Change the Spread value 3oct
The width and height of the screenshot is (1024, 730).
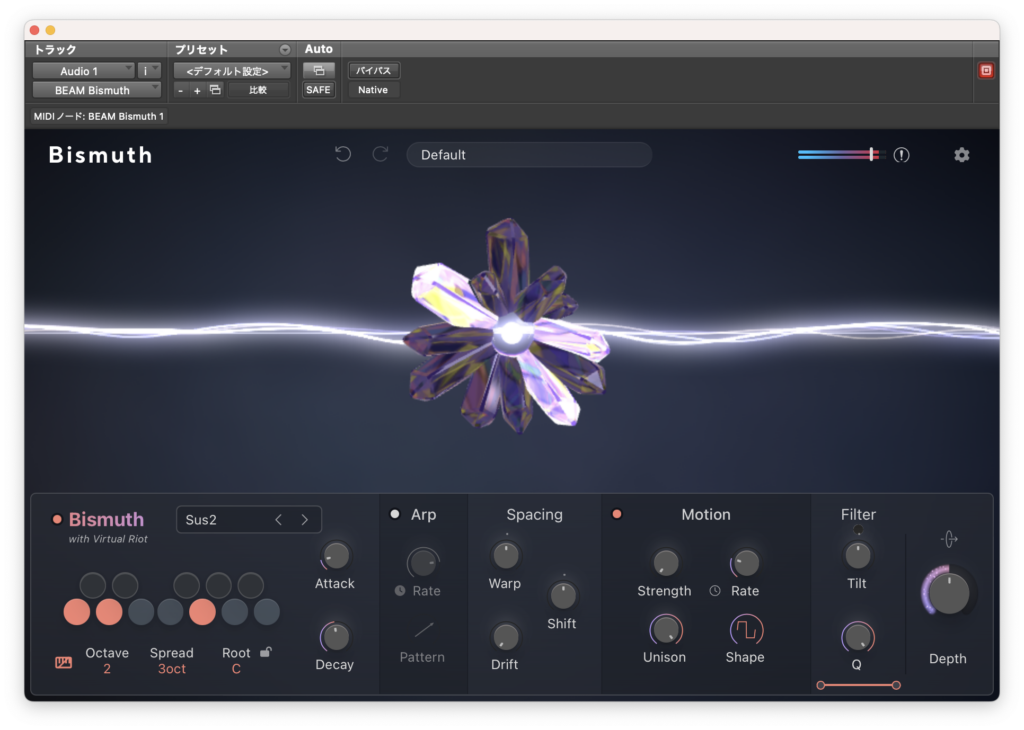click(172, 669)
